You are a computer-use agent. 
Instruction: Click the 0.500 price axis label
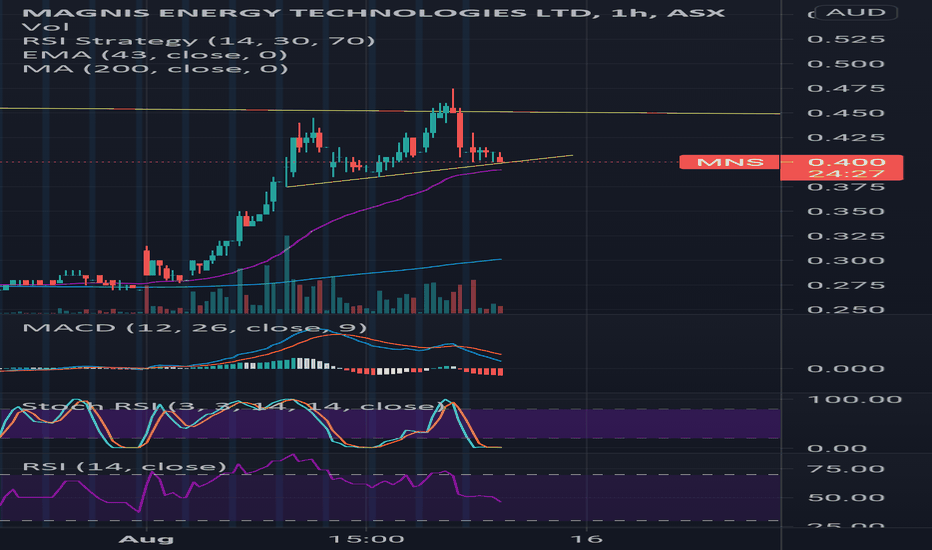[x=846, y=64]
